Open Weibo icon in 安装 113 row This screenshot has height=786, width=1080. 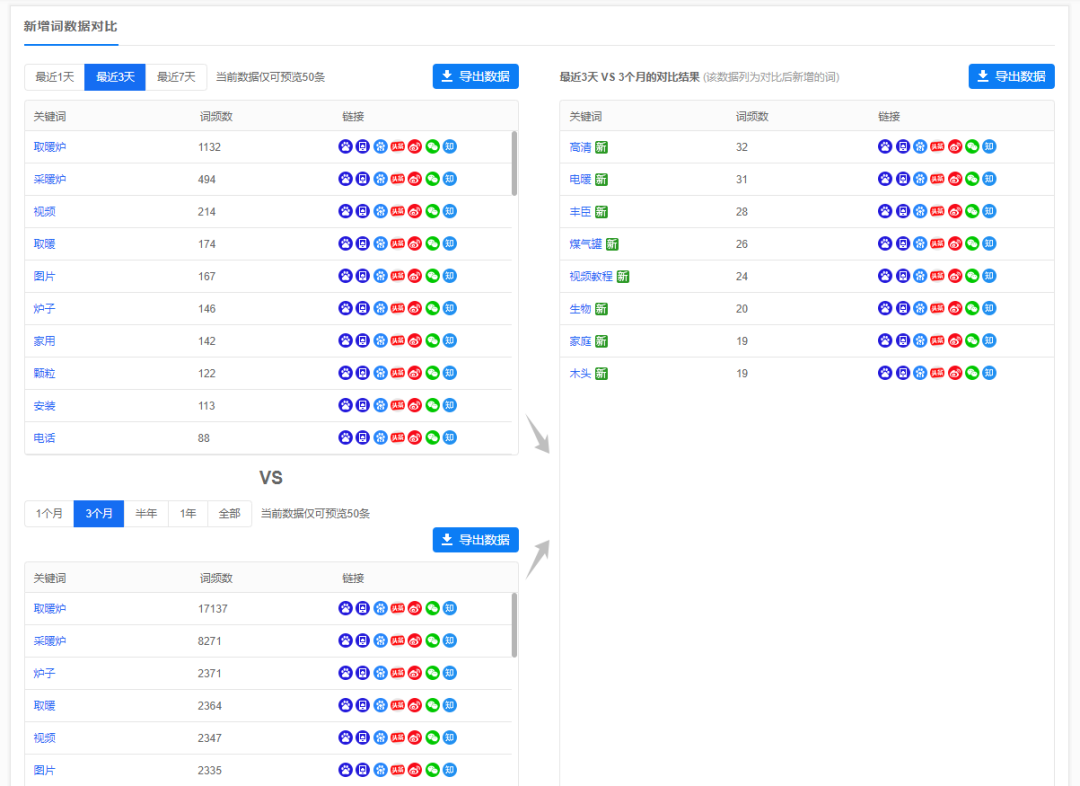[x=415, y=406]
